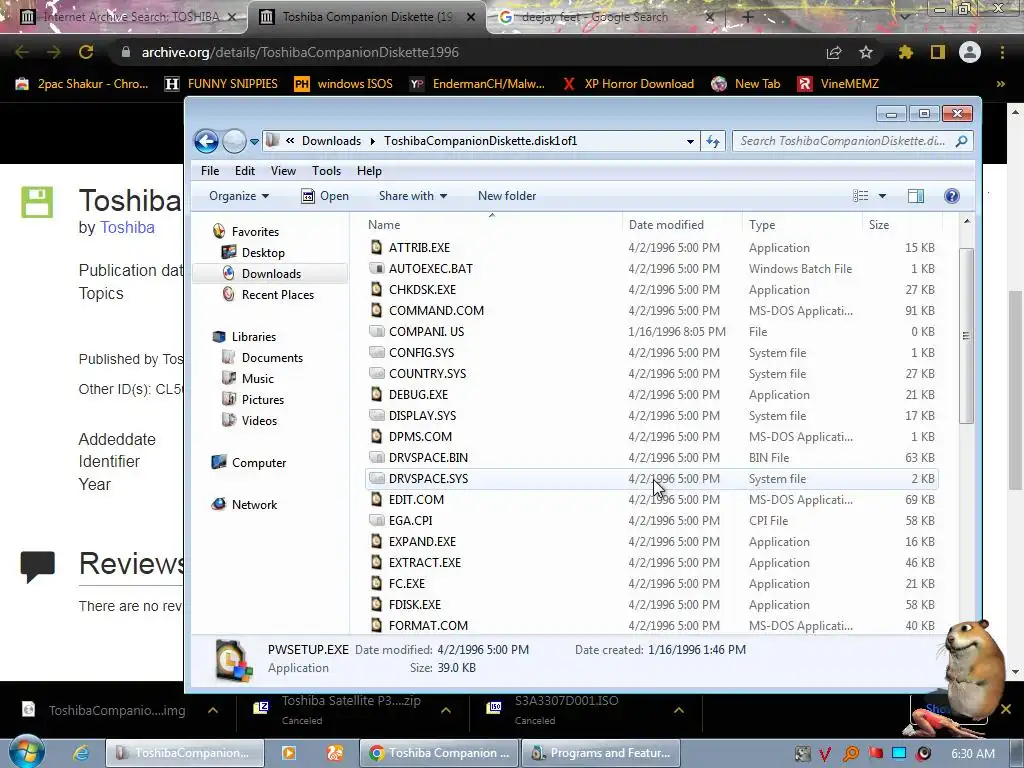The image size is (1024, 768).
Task: Open the view options dropdown arrow
Action: pyautogui.click(x=882, y=196)
